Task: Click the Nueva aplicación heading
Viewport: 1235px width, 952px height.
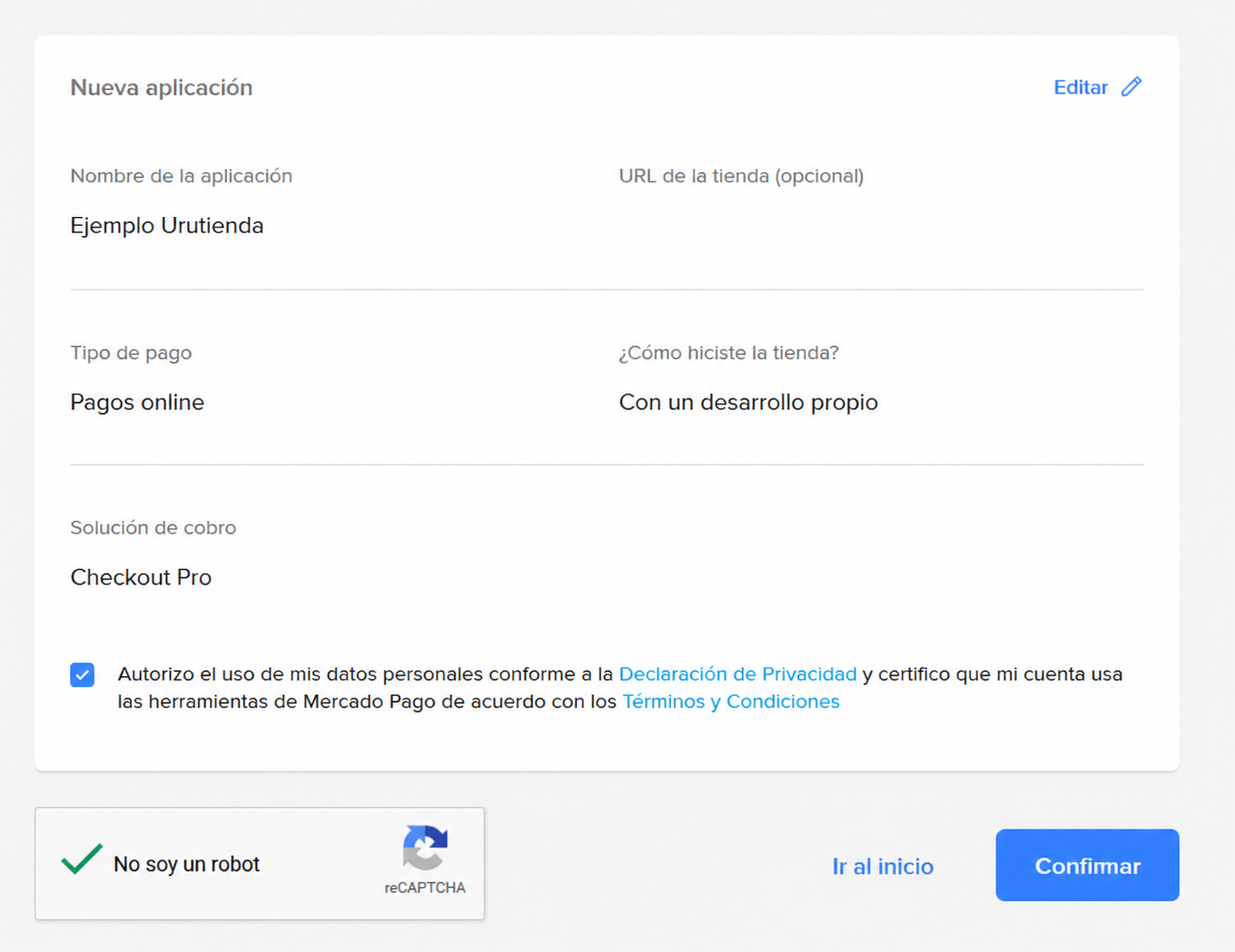Action: point(162,87)
